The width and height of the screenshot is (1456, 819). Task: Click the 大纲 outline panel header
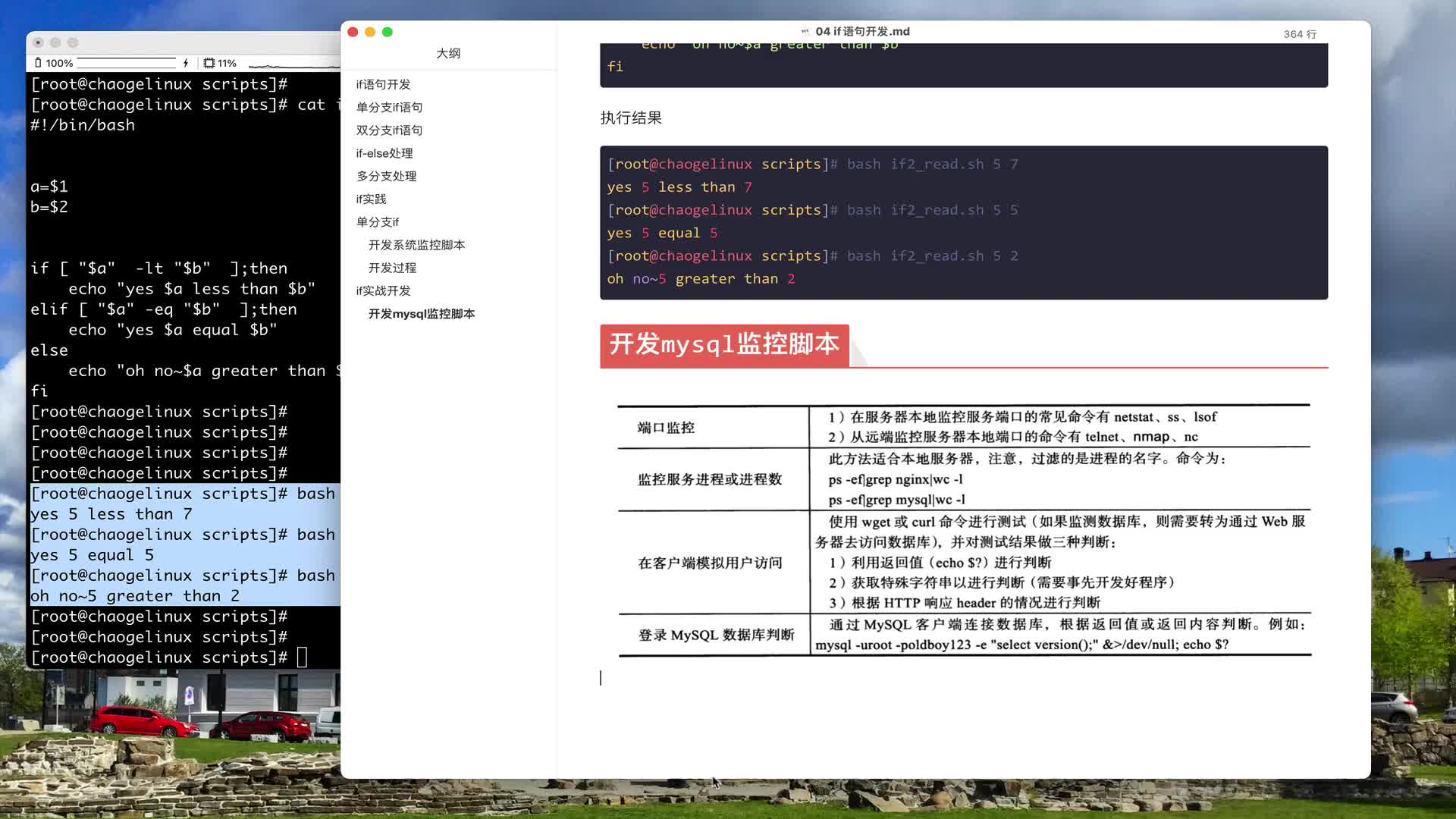[x=448, y=53]
